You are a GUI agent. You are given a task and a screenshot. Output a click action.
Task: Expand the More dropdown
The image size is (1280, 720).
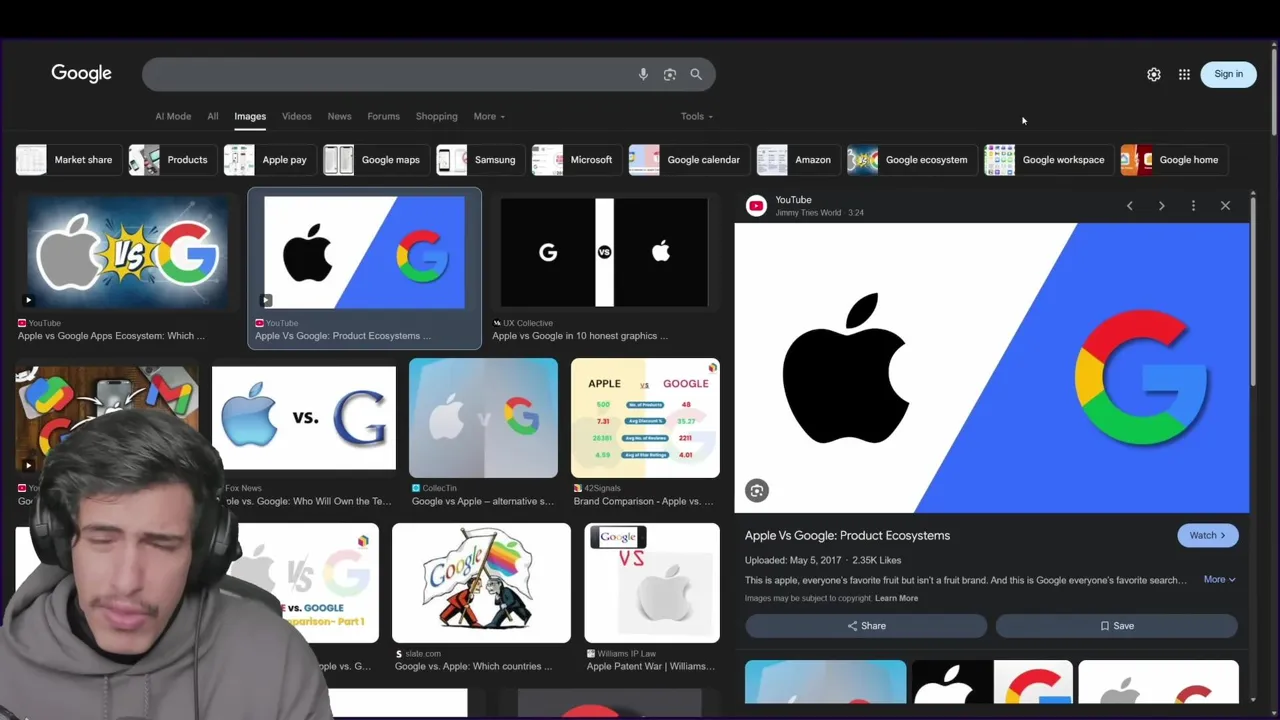click(x=489, y=116)
